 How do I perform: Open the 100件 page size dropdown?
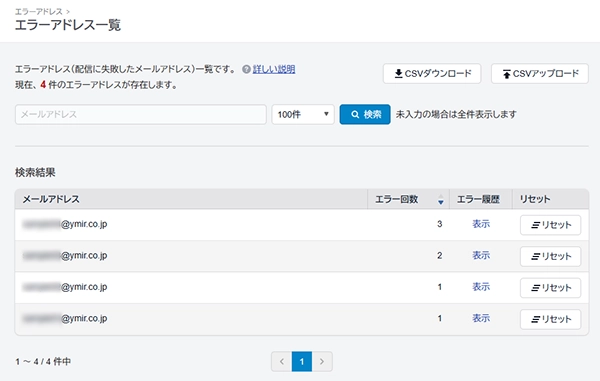(303, 114)
